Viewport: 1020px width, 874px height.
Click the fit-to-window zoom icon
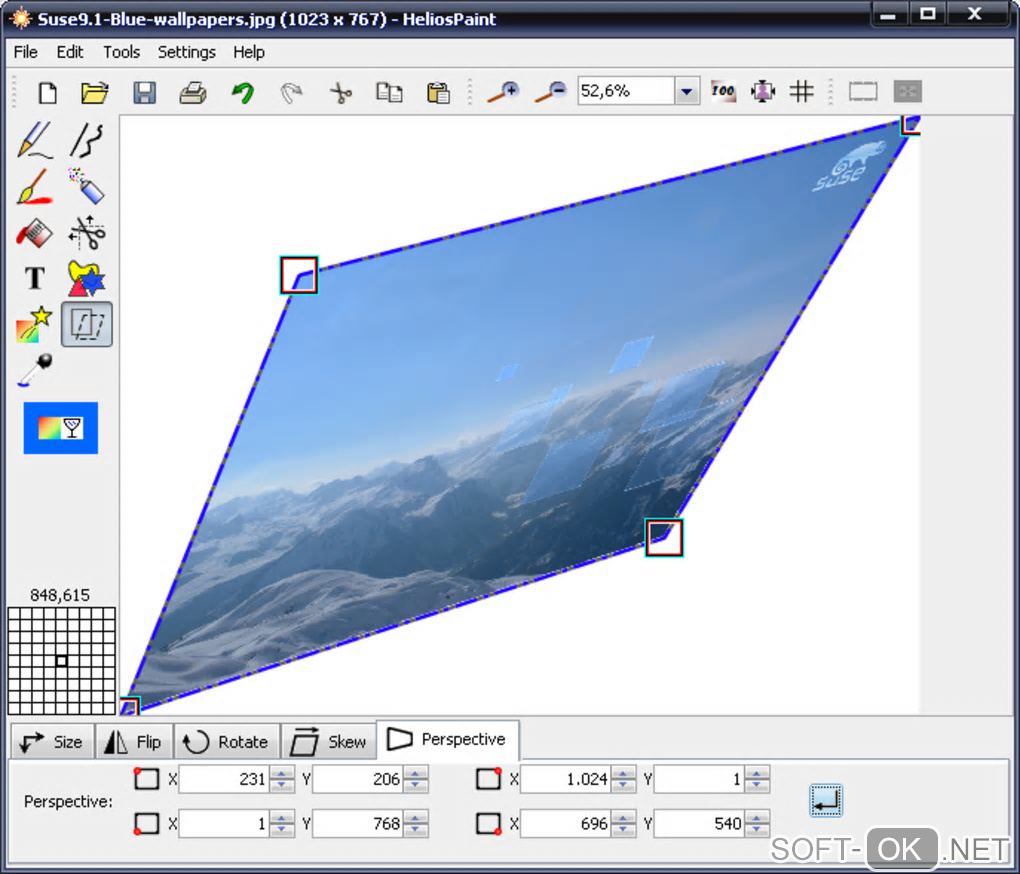(762, 91)
